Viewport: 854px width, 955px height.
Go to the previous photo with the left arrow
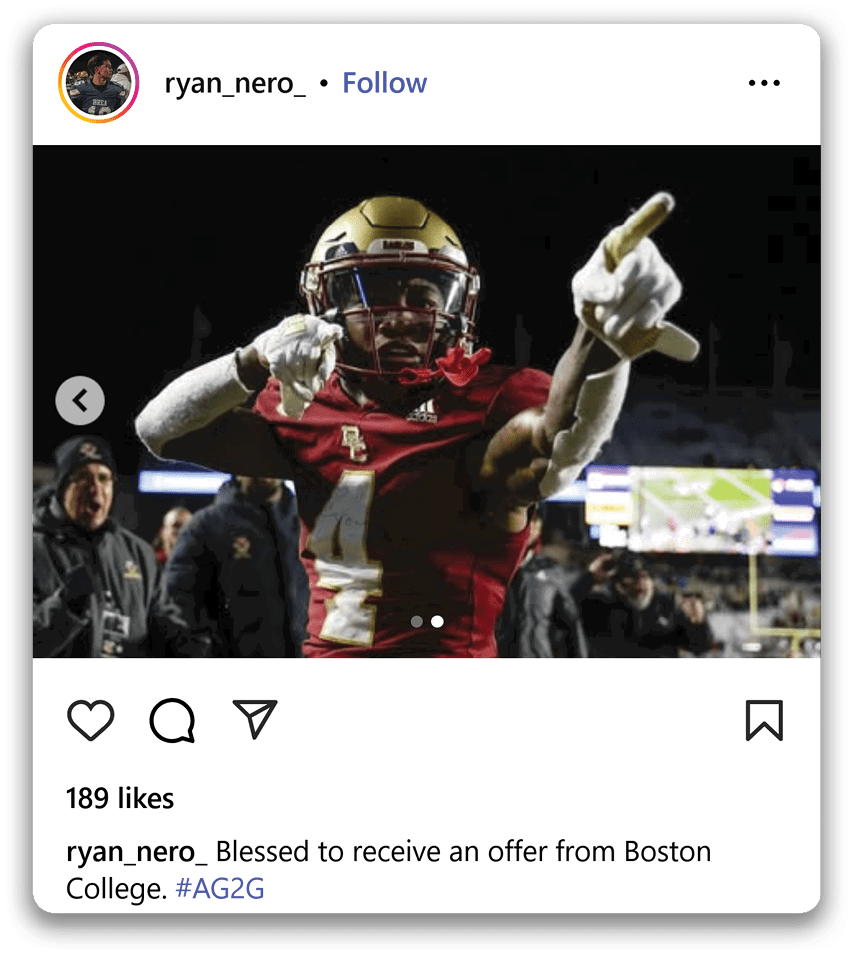click(80, 401)
